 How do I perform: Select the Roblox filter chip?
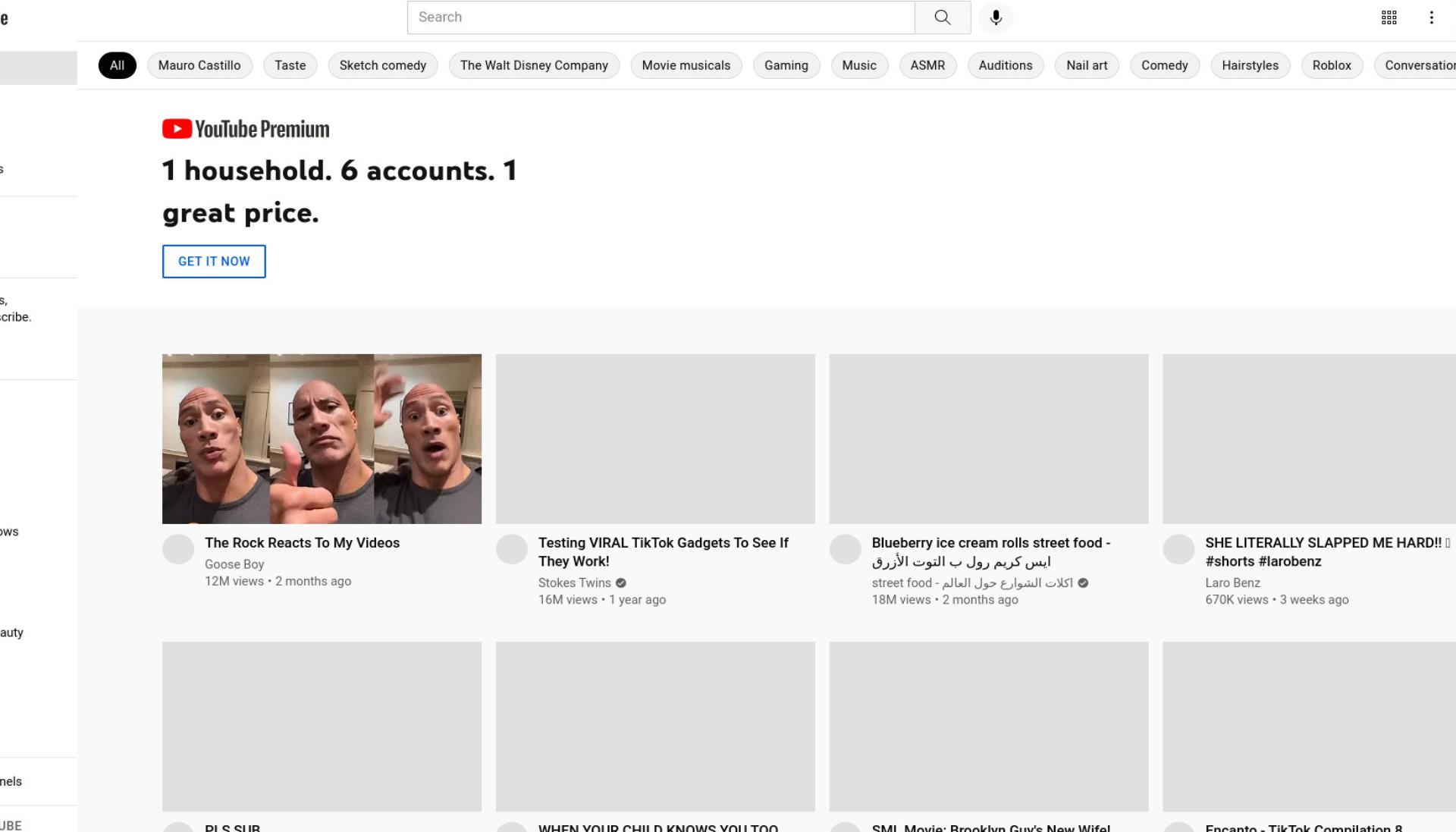(1332, 65)
